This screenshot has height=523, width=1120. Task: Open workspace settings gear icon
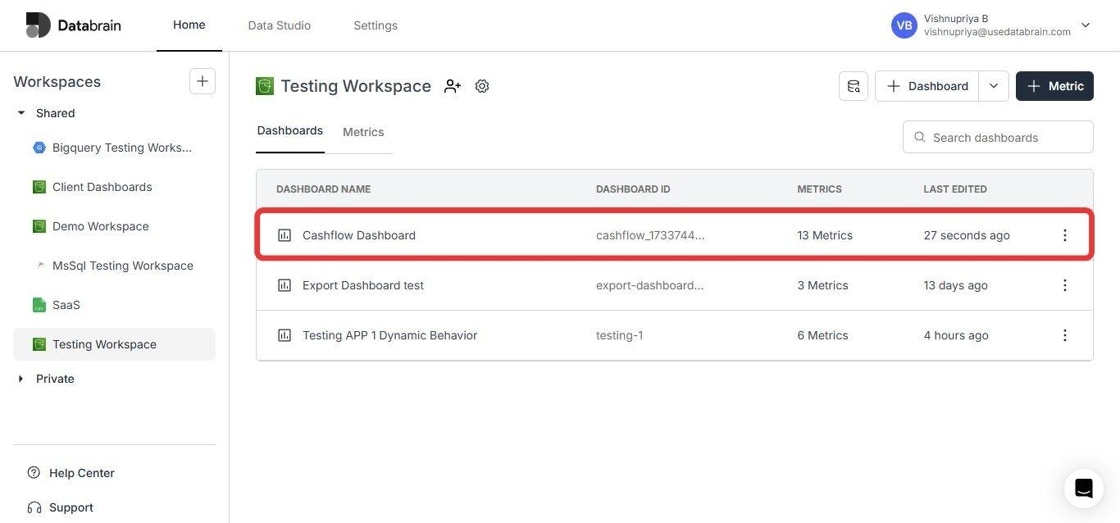[x=482, y=86]
